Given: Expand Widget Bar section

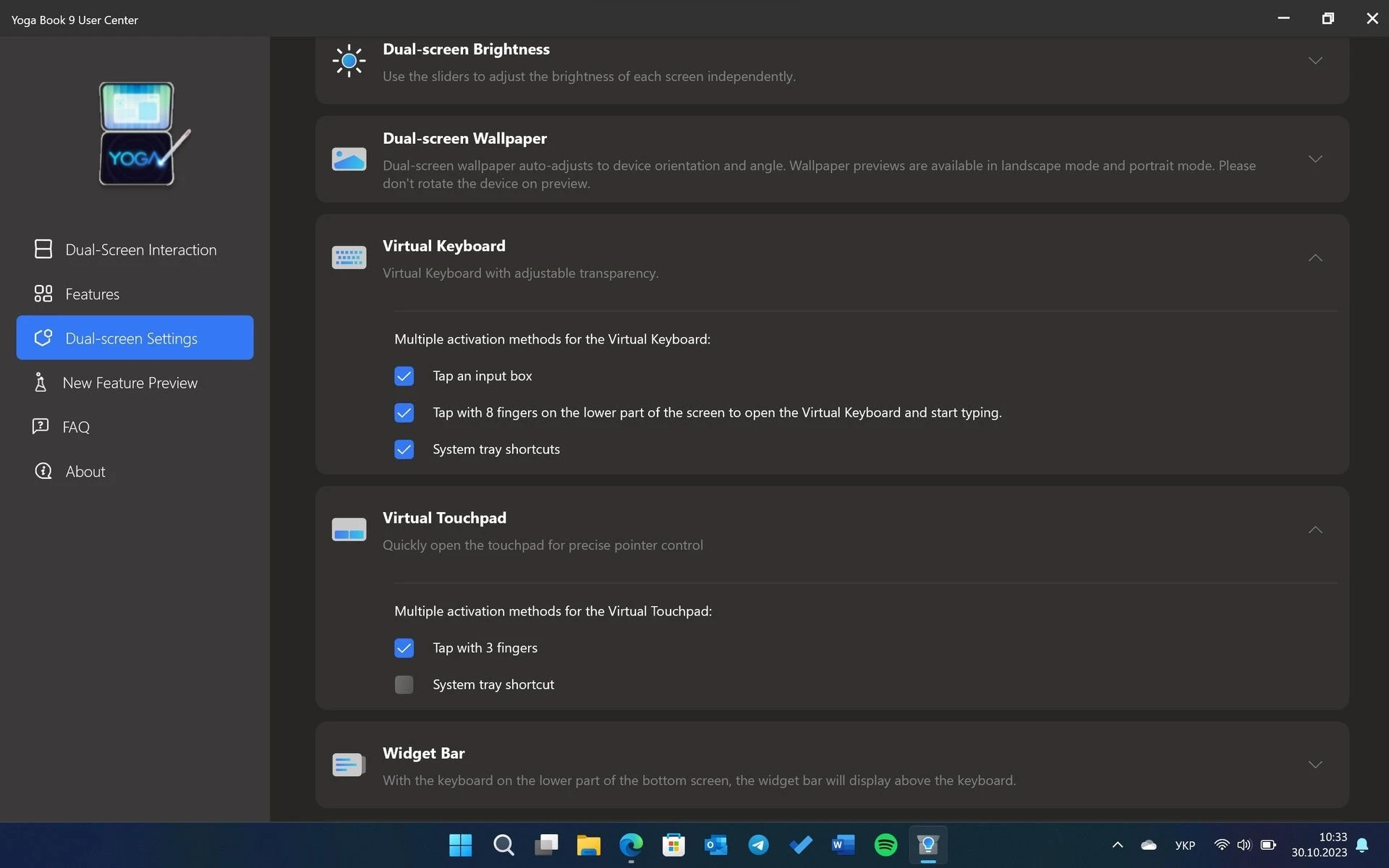Looking at the screenshot, I should 1315,765.
